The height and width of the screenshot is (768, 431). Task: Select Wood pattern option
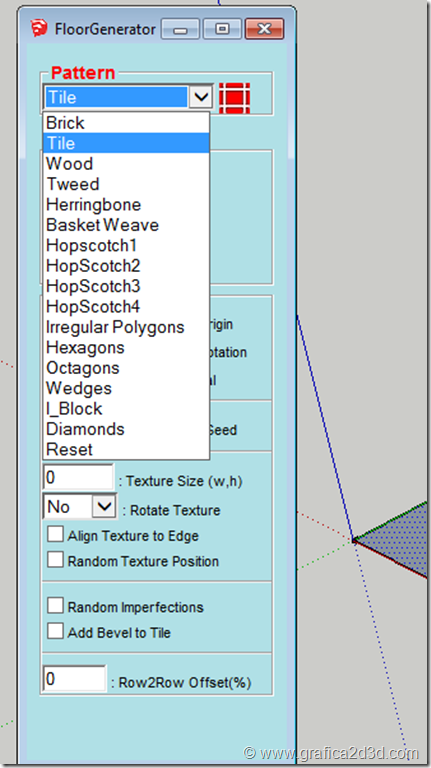[x=126, y=164]
